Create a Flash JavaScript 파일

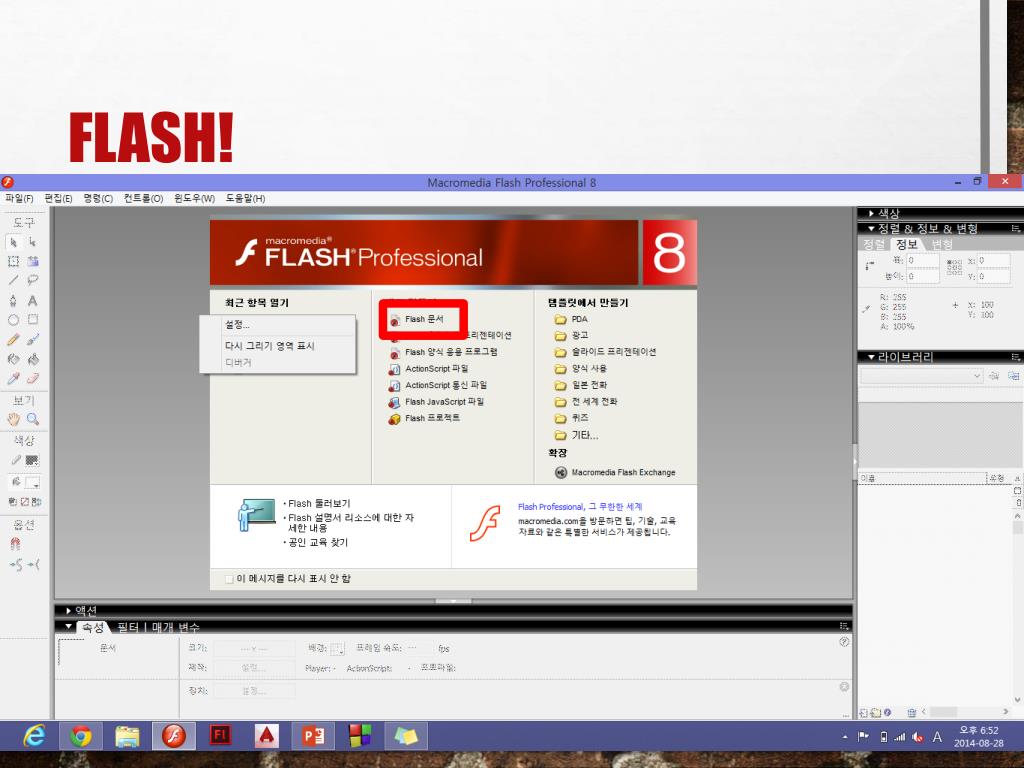coord(436,402)
